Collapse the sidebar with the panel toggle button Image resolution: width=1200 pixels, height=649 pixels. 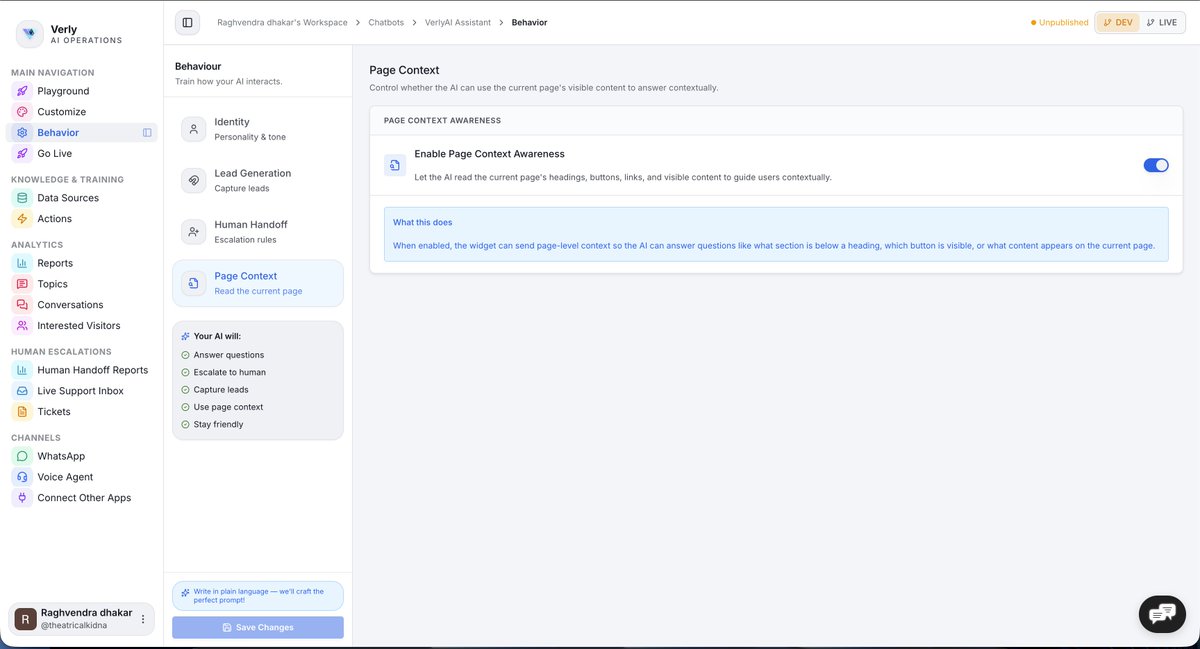pyautogui.click(x=187, y=22)
